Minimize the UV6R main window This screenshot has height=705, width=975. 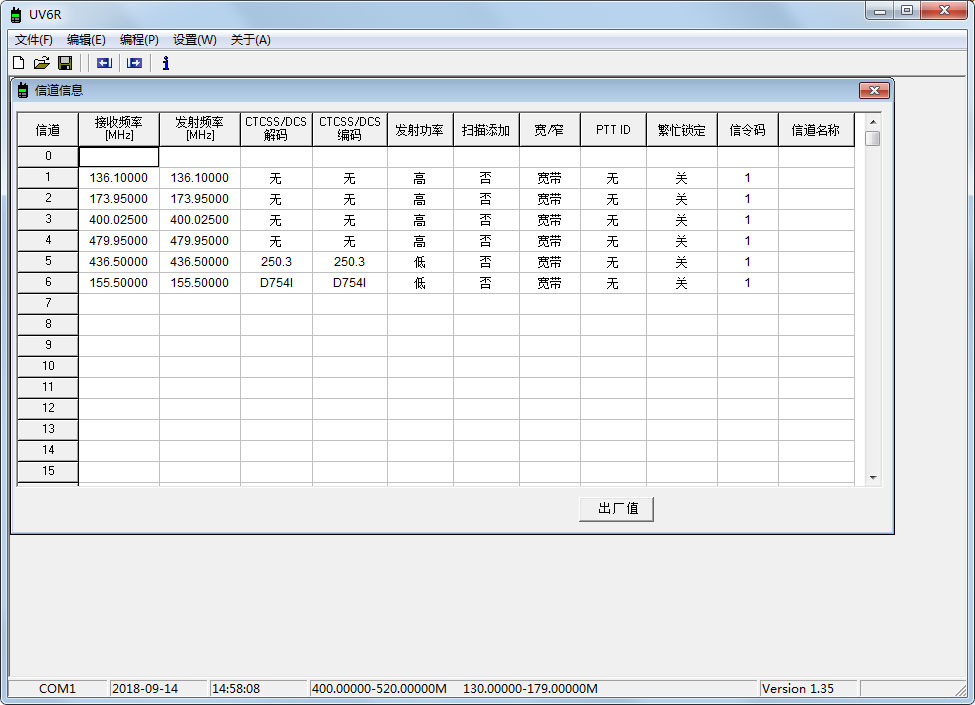880,11
